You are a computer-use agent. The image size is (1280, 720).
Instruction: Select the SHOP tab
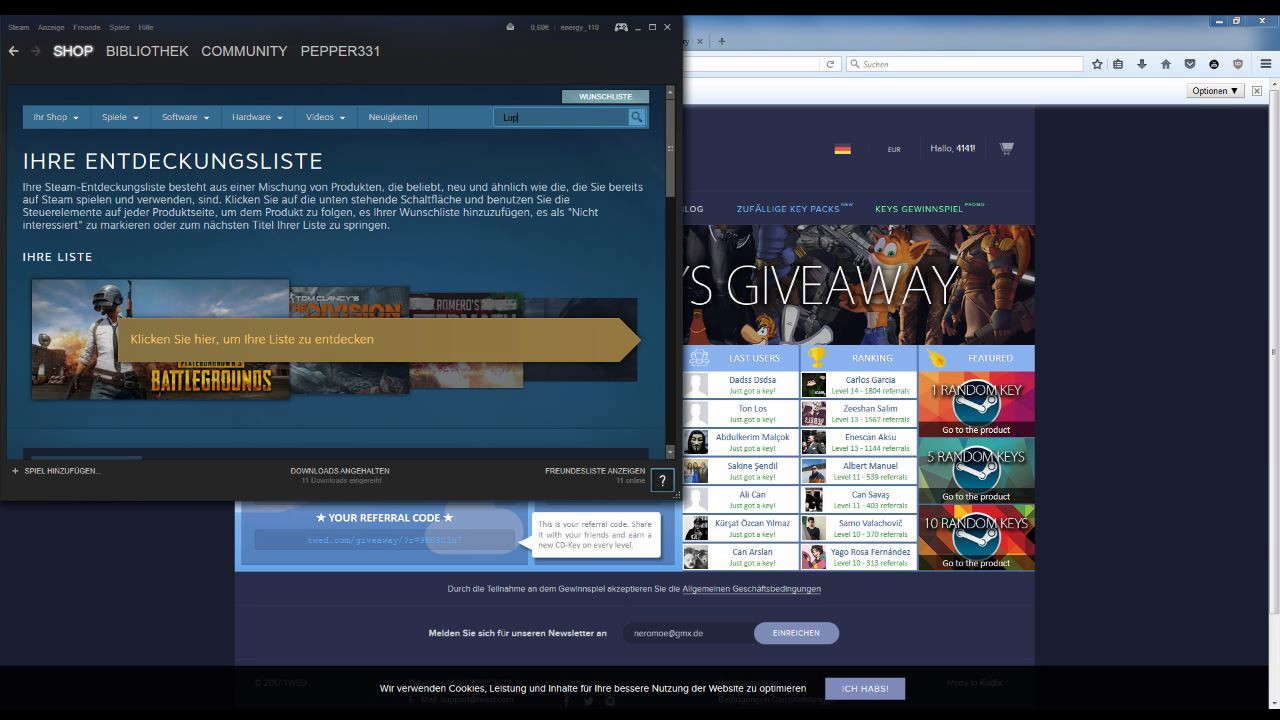coord(73,51)
